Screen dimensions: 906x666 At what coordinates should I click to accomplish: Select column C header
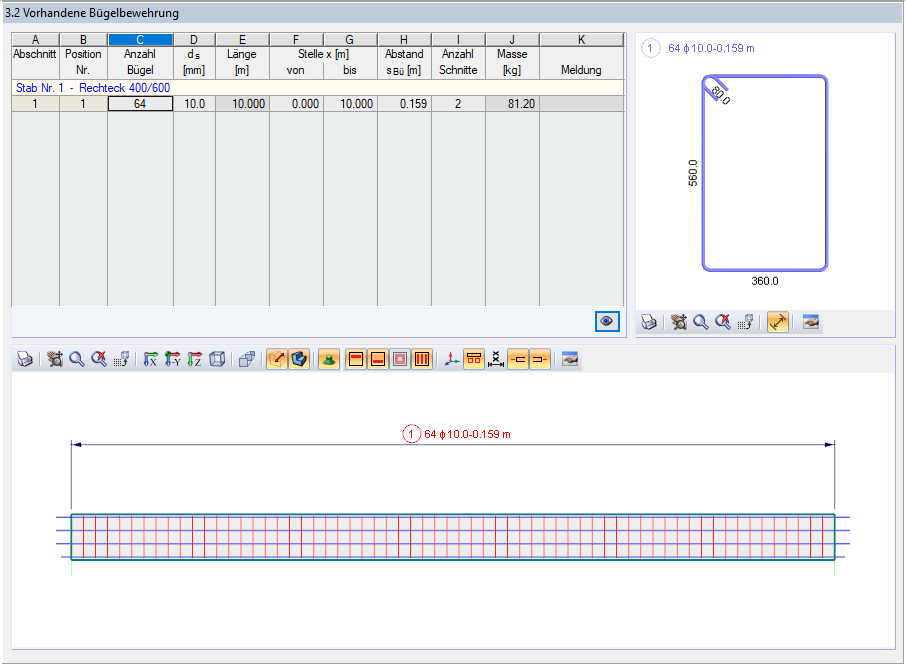[140, 39]
